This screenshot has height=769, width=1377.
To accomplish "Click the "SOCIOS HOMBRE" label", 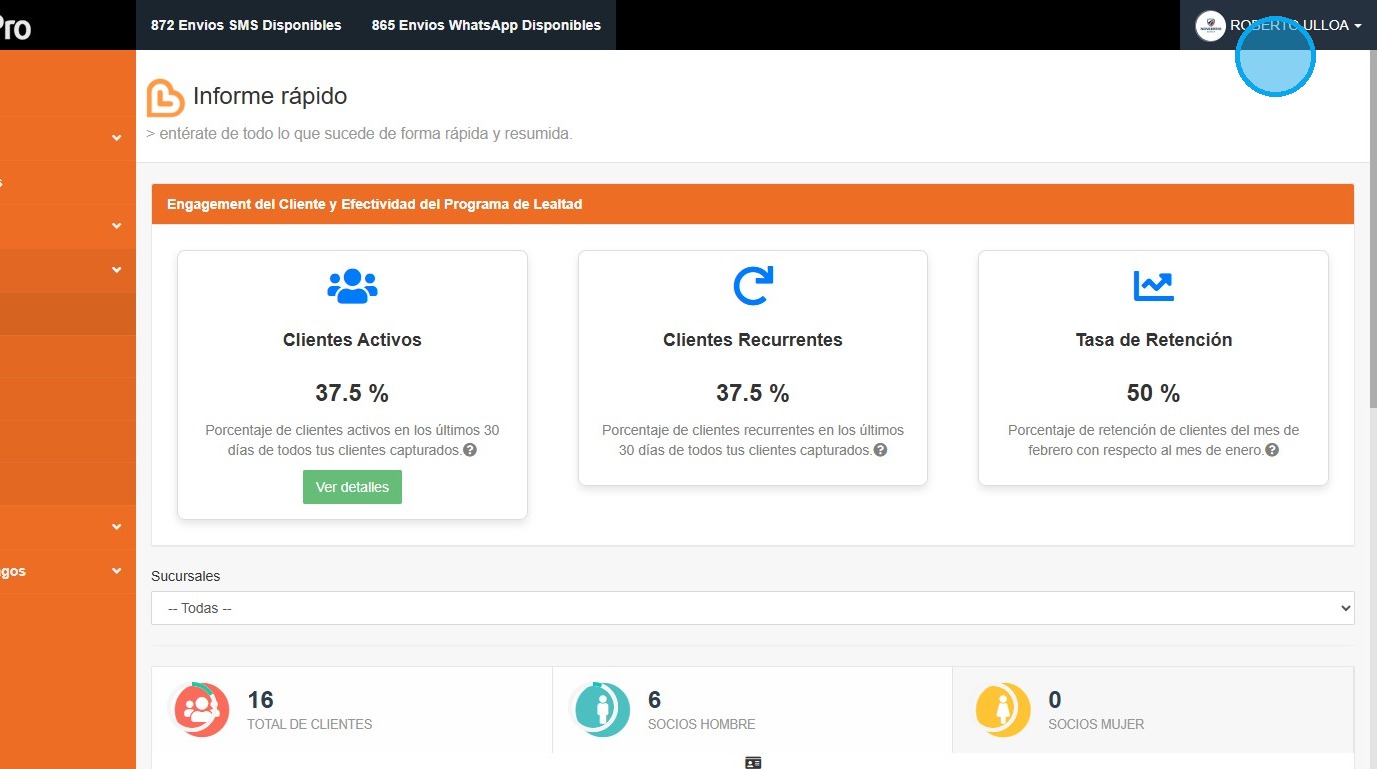I will coord(702,724).
